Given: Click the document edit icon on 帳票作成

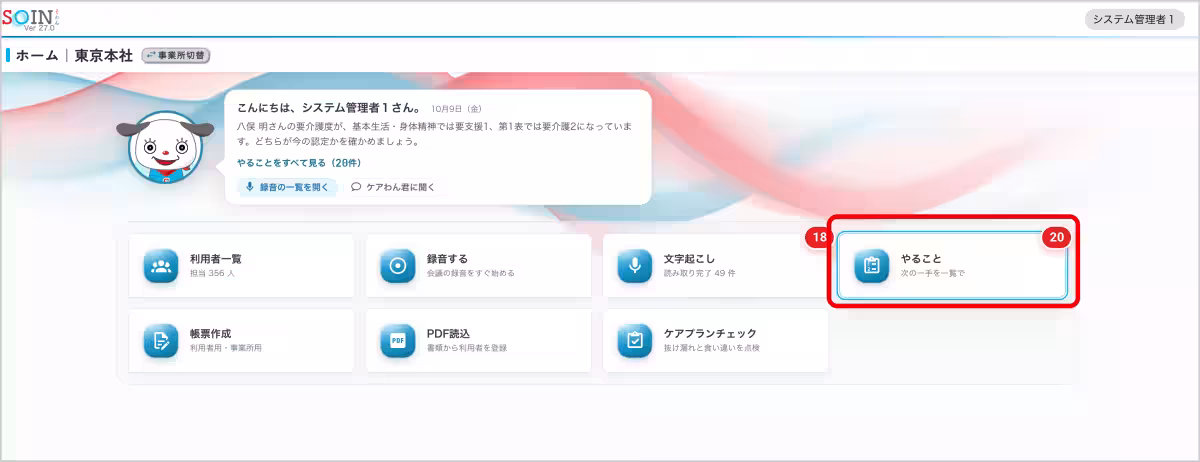Looking at the screenshot, I should [x=161, y=341].
